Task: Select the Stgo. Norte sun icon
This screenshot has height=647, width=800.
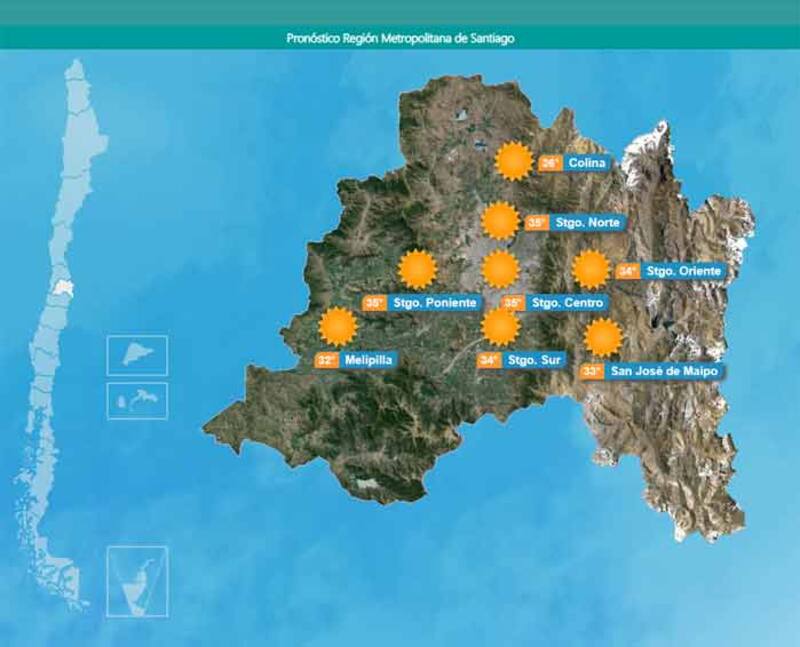Action: pyautogui.click(x=500, y=221)
